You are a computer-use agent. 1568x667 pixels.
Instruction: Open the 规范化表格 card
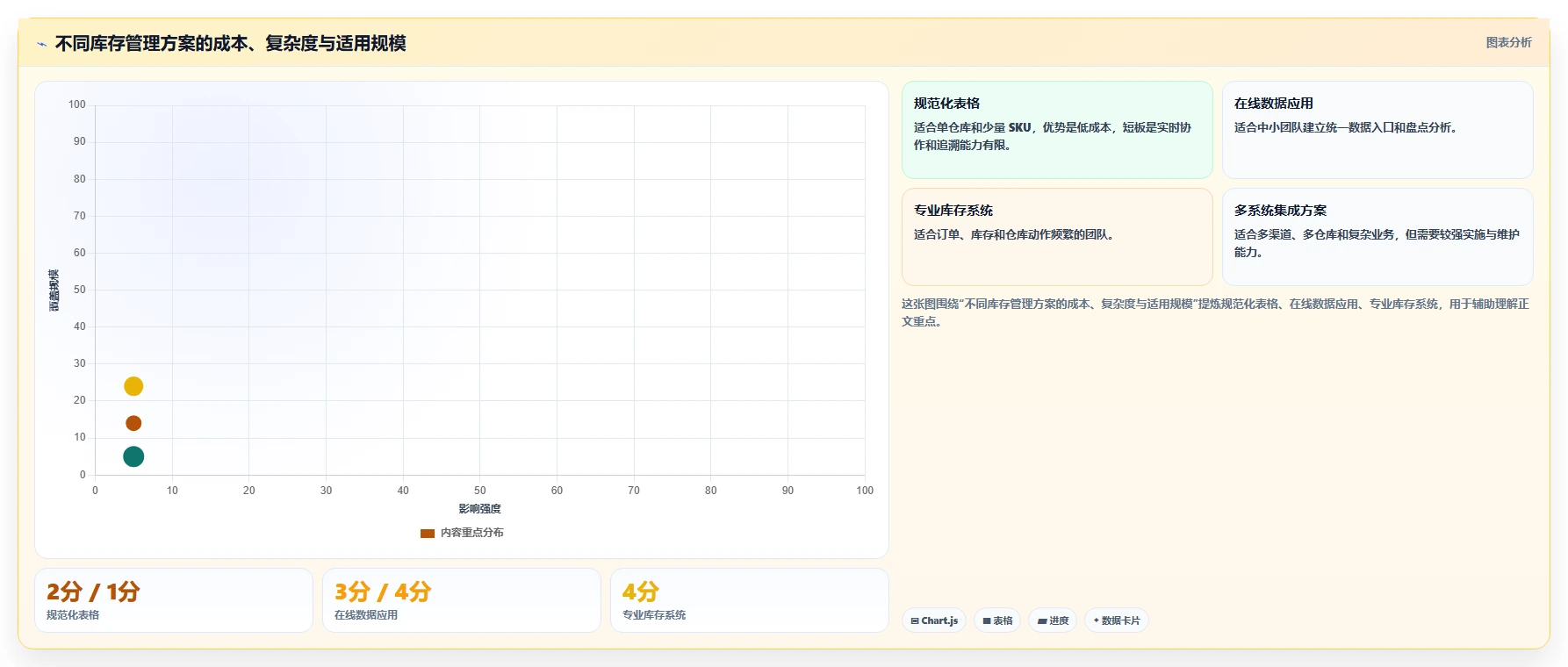tap(1057, 130)
